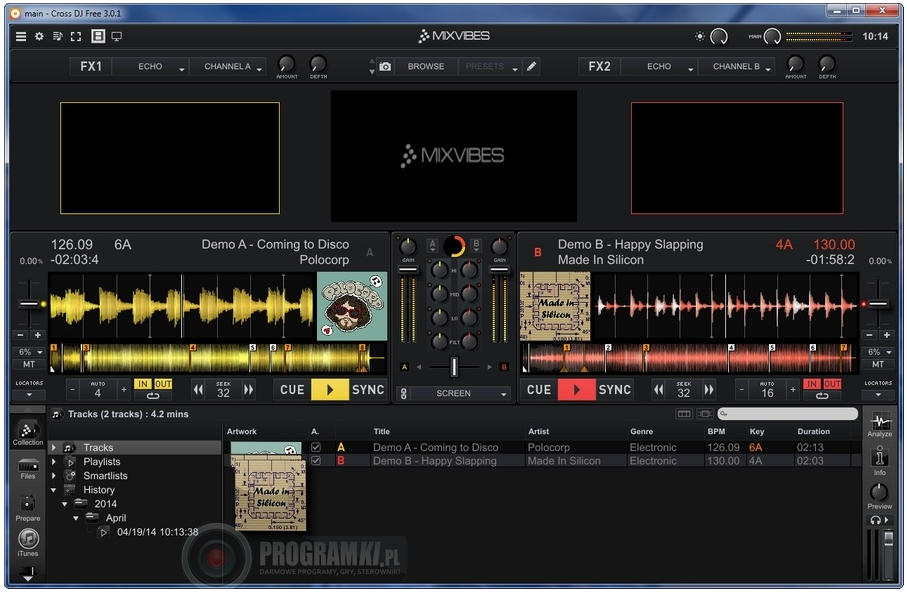This screenshot has height=593, width=907.
Task: Seek forward on deck A
Action: tap(249, 390)
